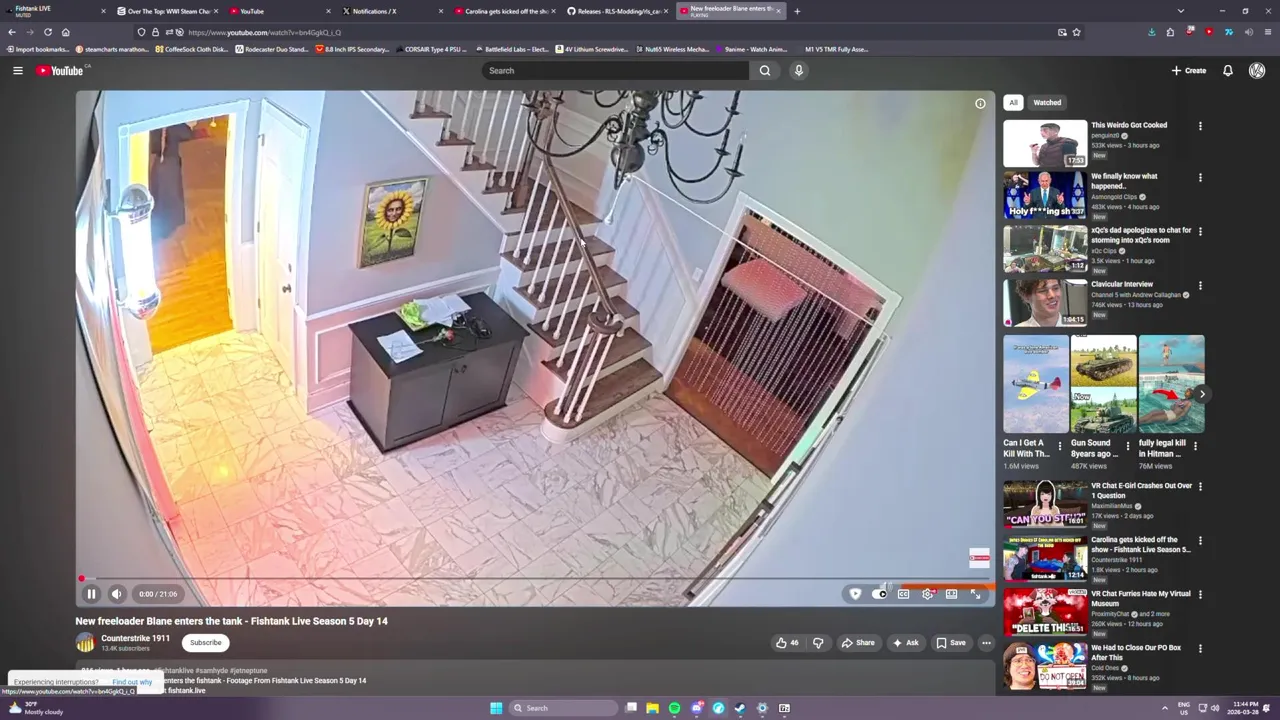Open more actions beside the Save button
1280x720 pixels.
pyautogui.click(x=986, y=643)
